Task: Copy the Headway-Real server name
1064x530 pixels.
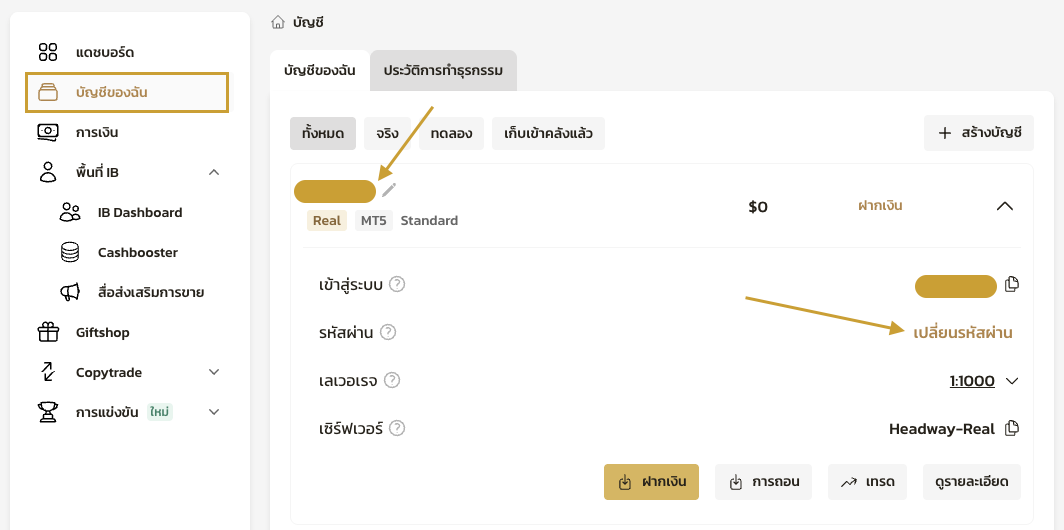Action: (1012, 429)
